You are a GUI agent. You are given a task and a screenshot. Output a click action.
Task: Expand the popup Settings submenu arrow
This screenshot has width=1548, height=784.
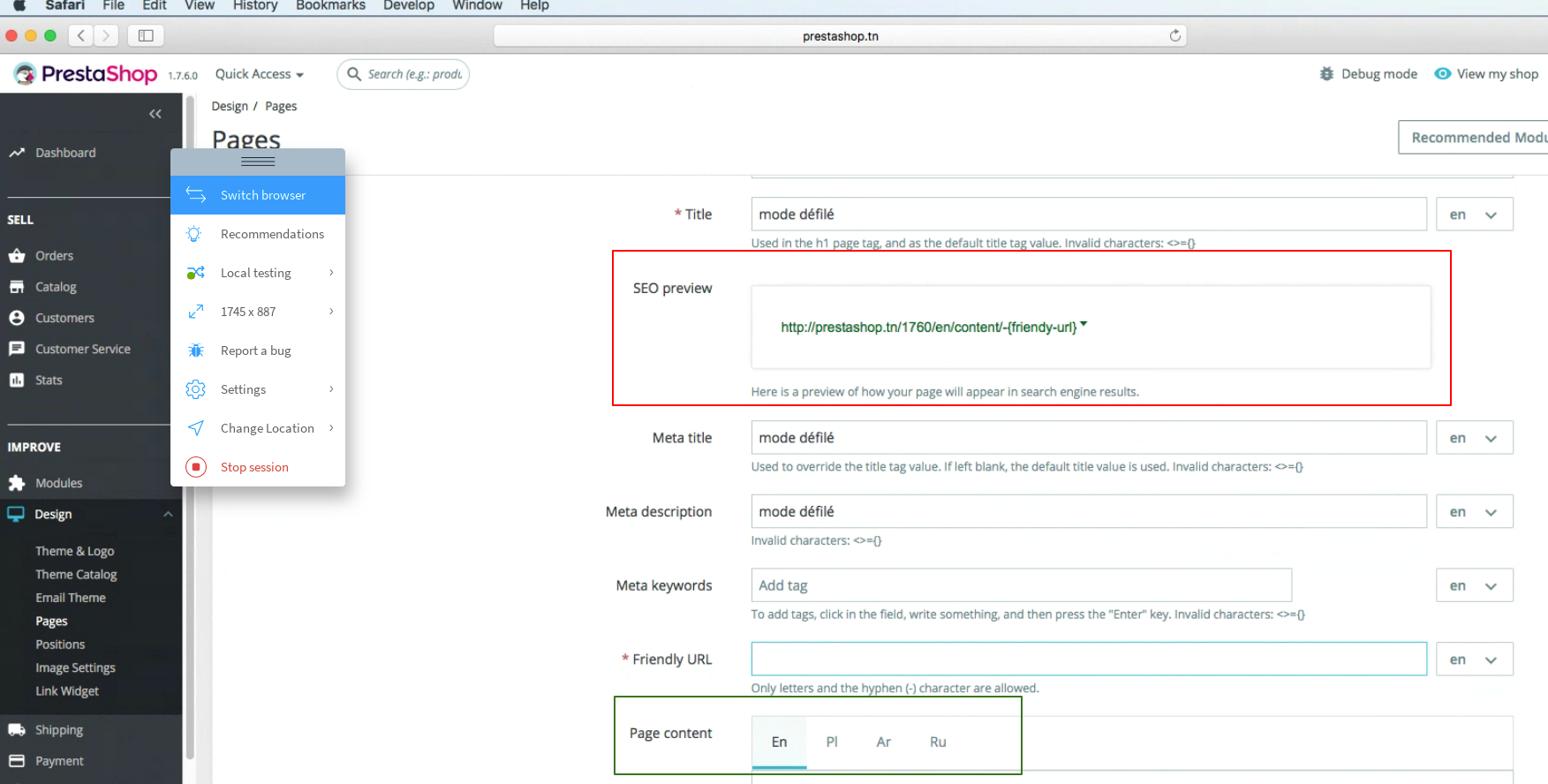[331, 389]
